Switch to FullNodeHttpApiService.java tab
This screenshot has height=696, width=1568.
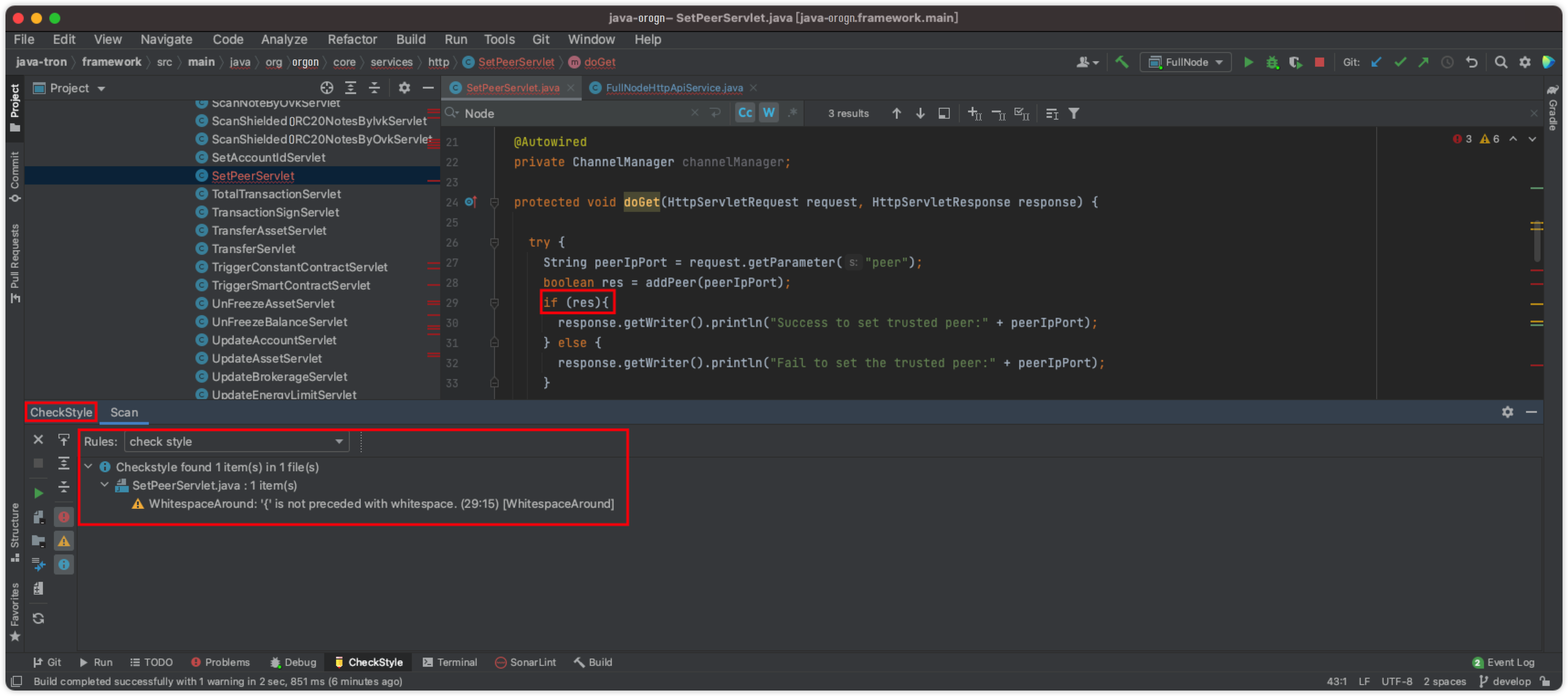[x=674, y=88]
